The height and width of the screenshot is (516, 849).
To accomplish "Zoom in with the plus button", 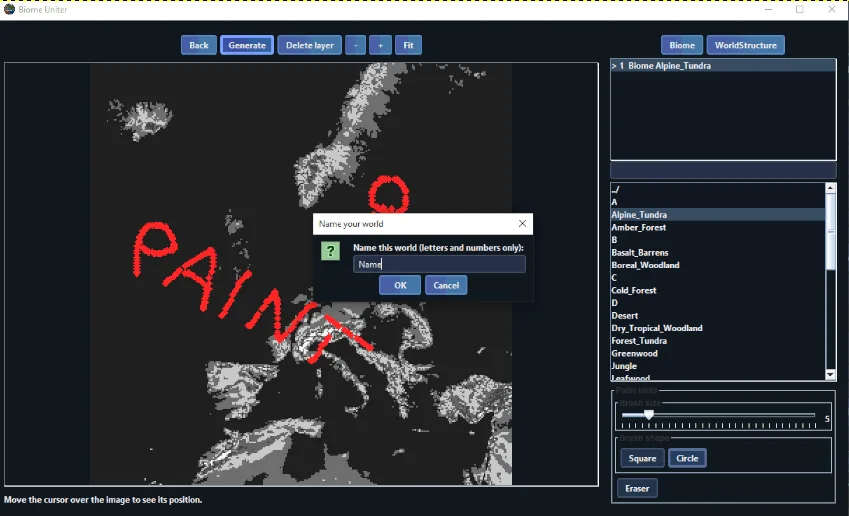I will coord(380,45).
